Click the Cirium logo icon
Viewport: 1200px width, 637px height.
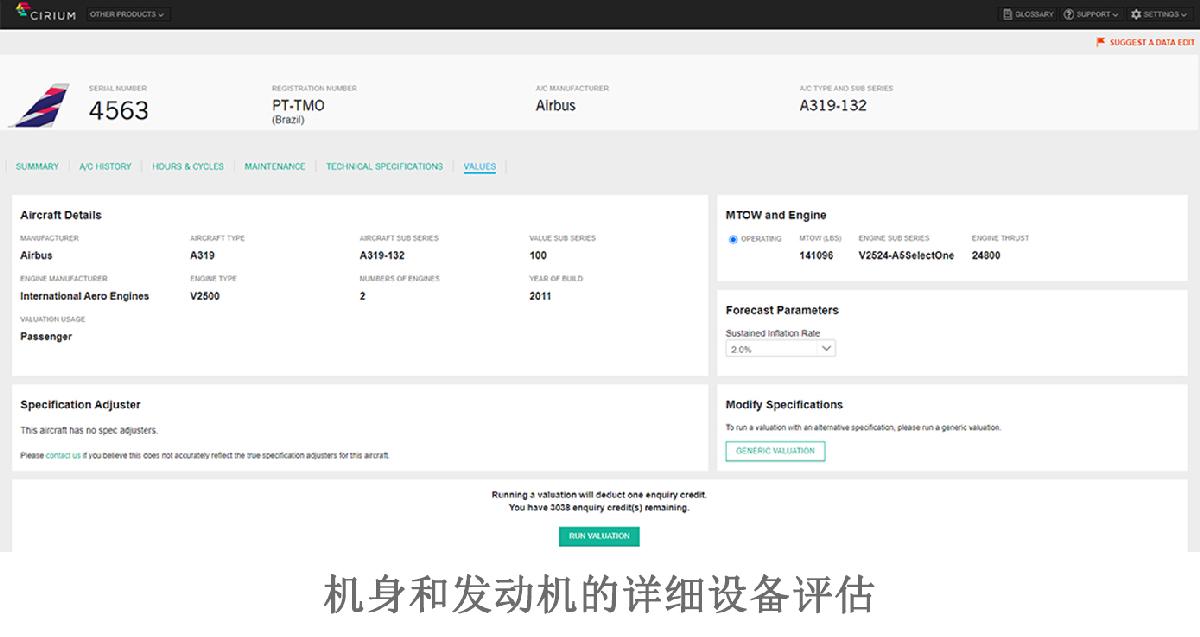(x=24, y=9)
